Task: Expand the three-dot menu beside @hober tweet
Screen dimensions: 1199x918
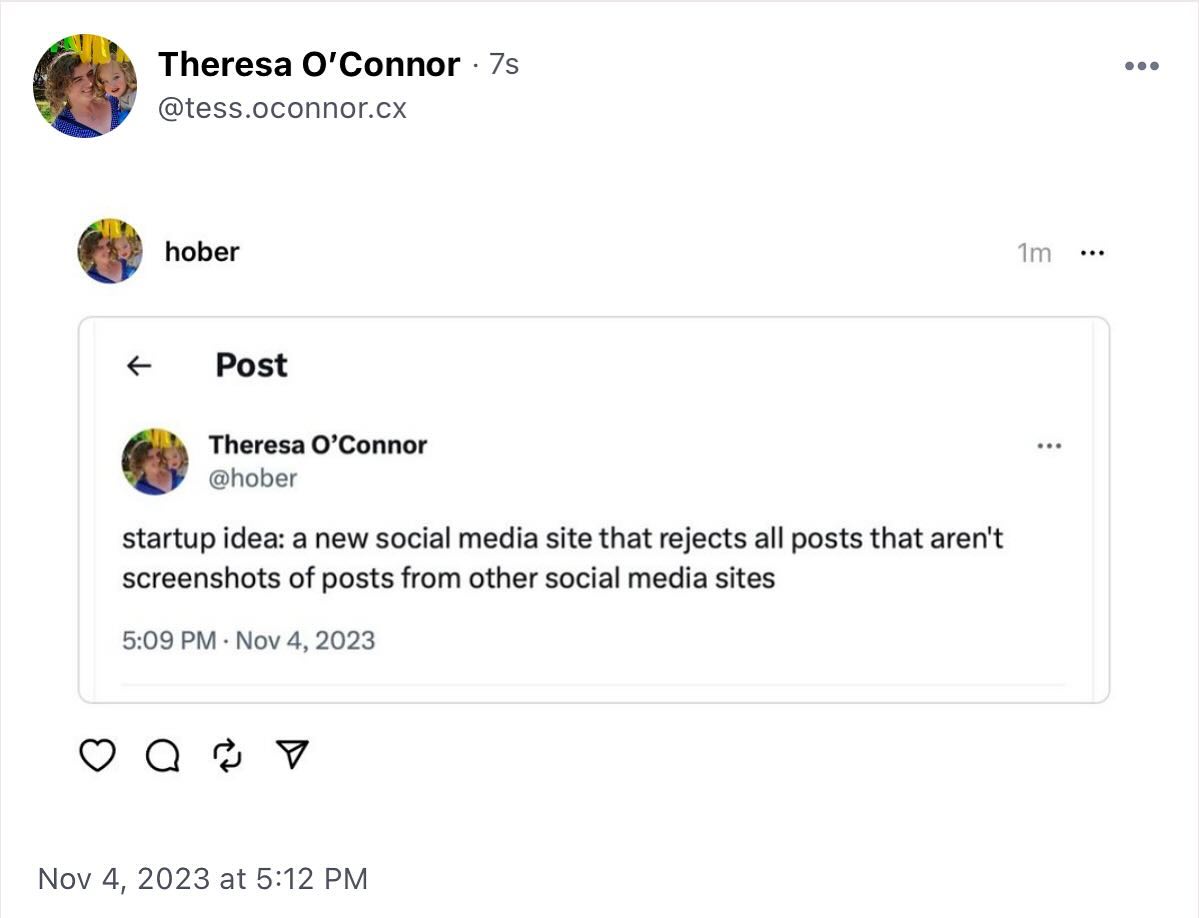Action: tap(1049, 446)
